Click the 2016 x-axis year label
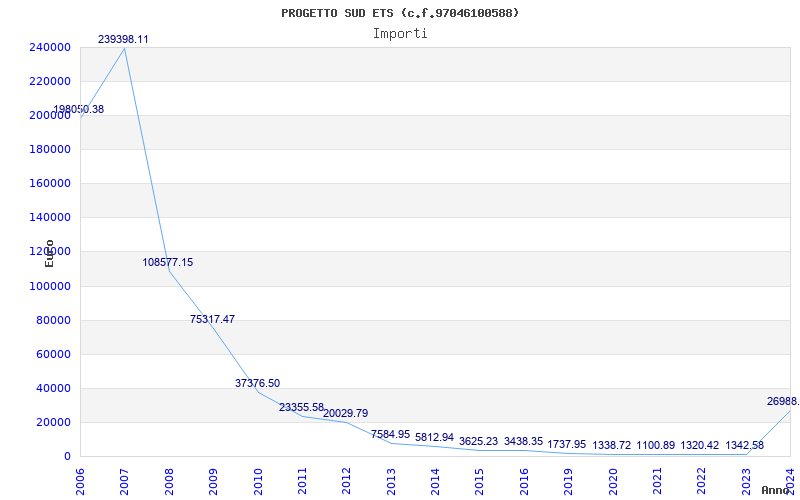Viewport: 800px width, 500px height. coord(524,481)
